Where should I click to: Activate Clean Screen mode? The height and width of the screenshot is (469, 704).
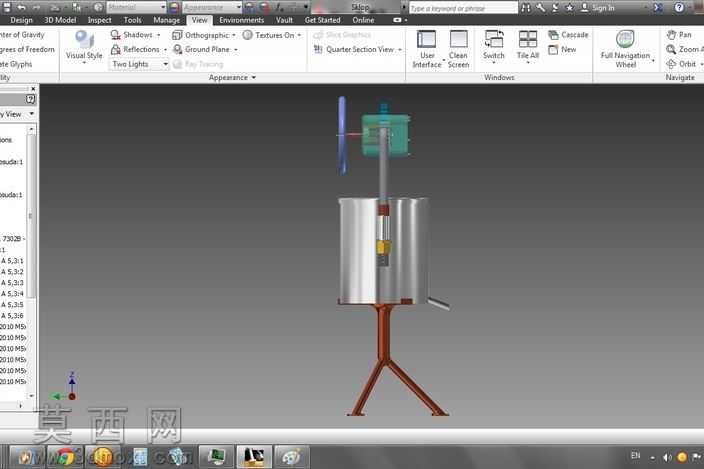tap(458, 48)
